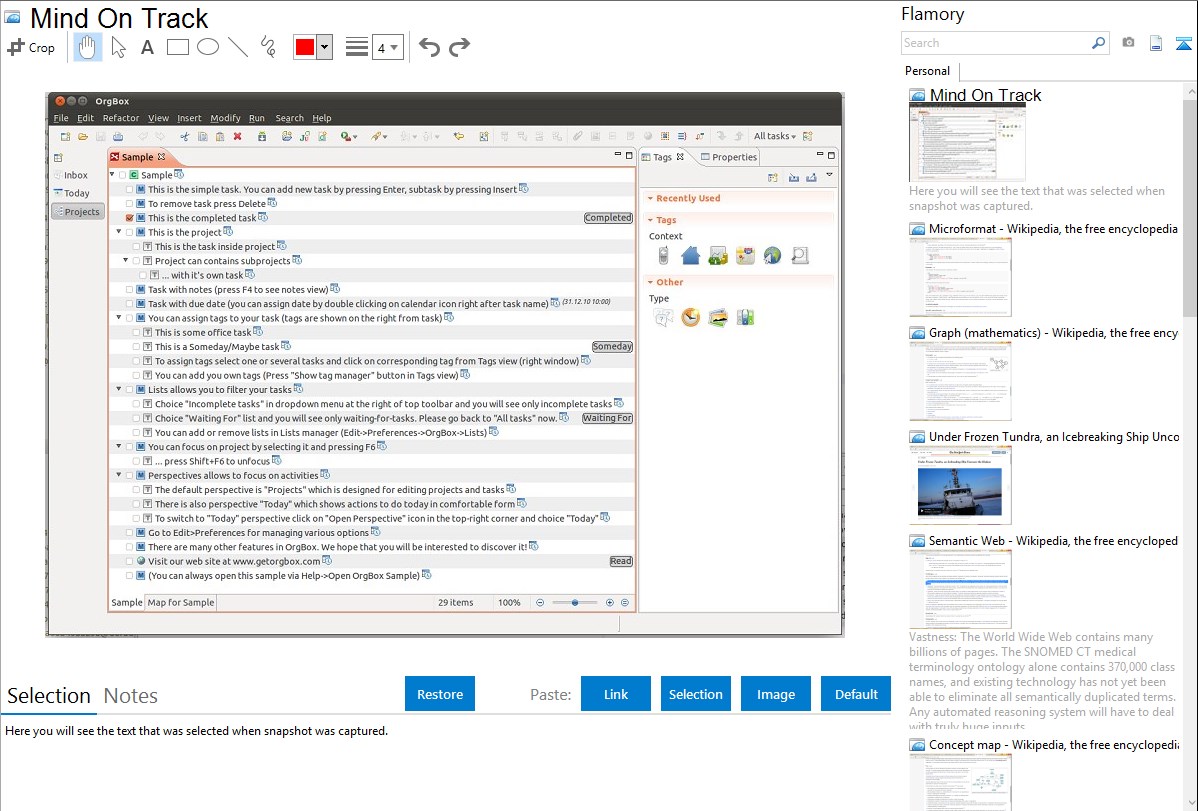This screenshot has width=1198, height=811.
Task: Switch to the Notes tab
Action: (131, 696)
